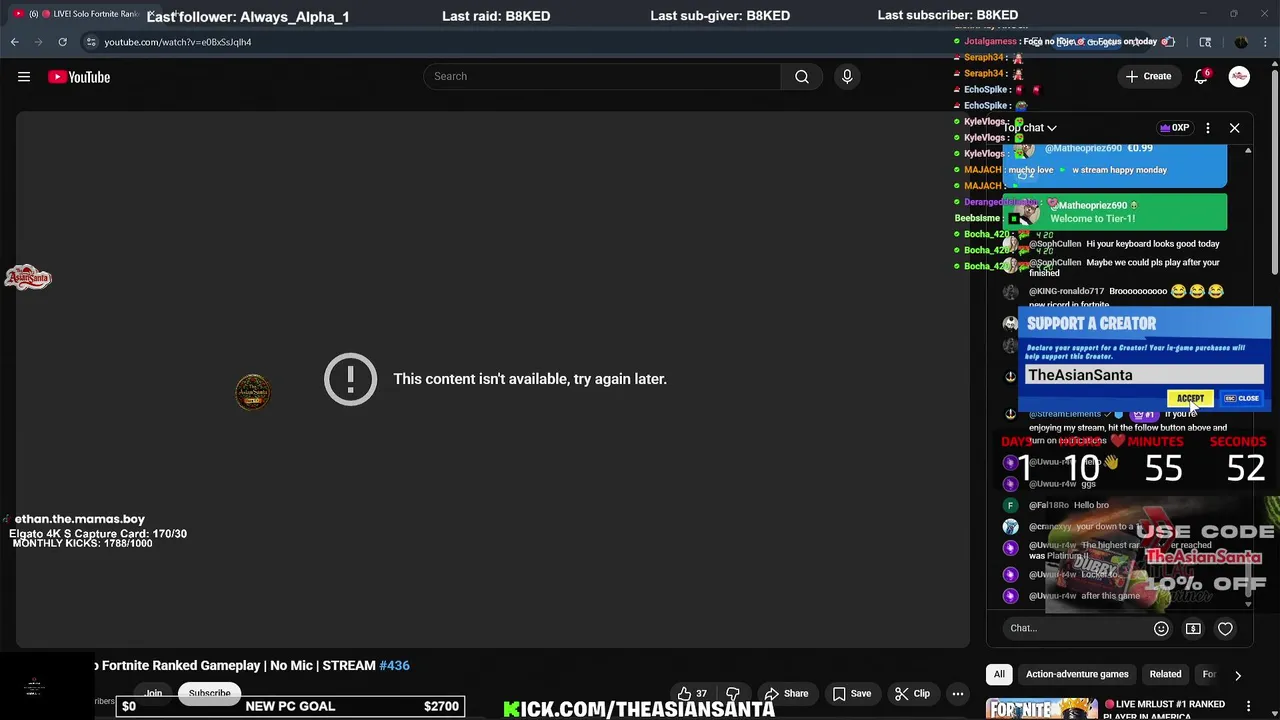Focus the YouTube search field
The width and height of the screenshot is (1280, 720).
point(602,77)
